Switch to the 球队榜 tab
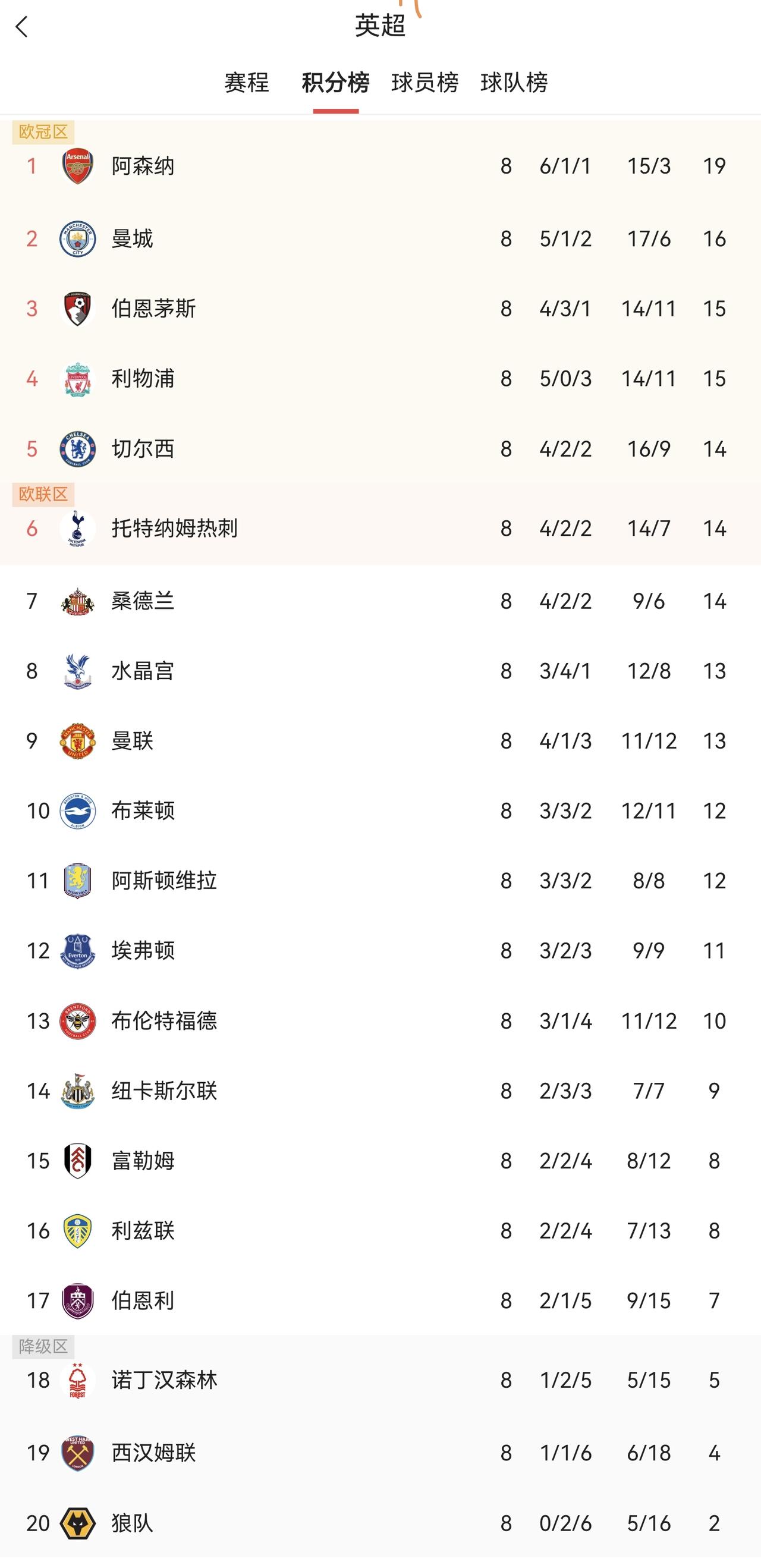 [x=514, y=82]
